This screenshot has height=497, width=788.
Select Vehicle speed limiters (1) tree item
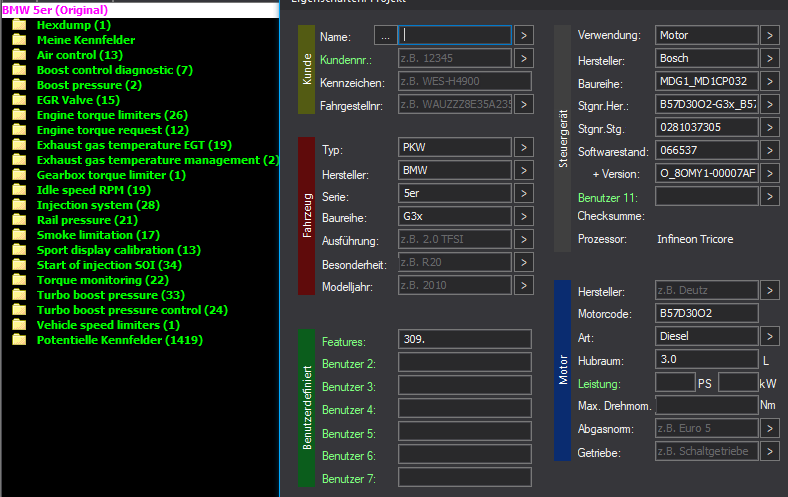pos(108,325)
